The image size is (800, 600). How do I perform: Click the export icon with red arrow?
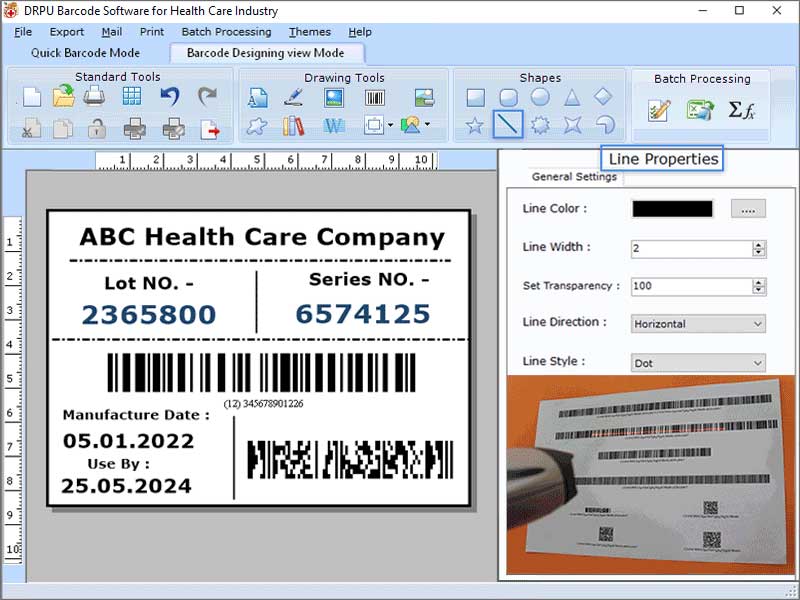pyautogui.click(x=210, y=130)
